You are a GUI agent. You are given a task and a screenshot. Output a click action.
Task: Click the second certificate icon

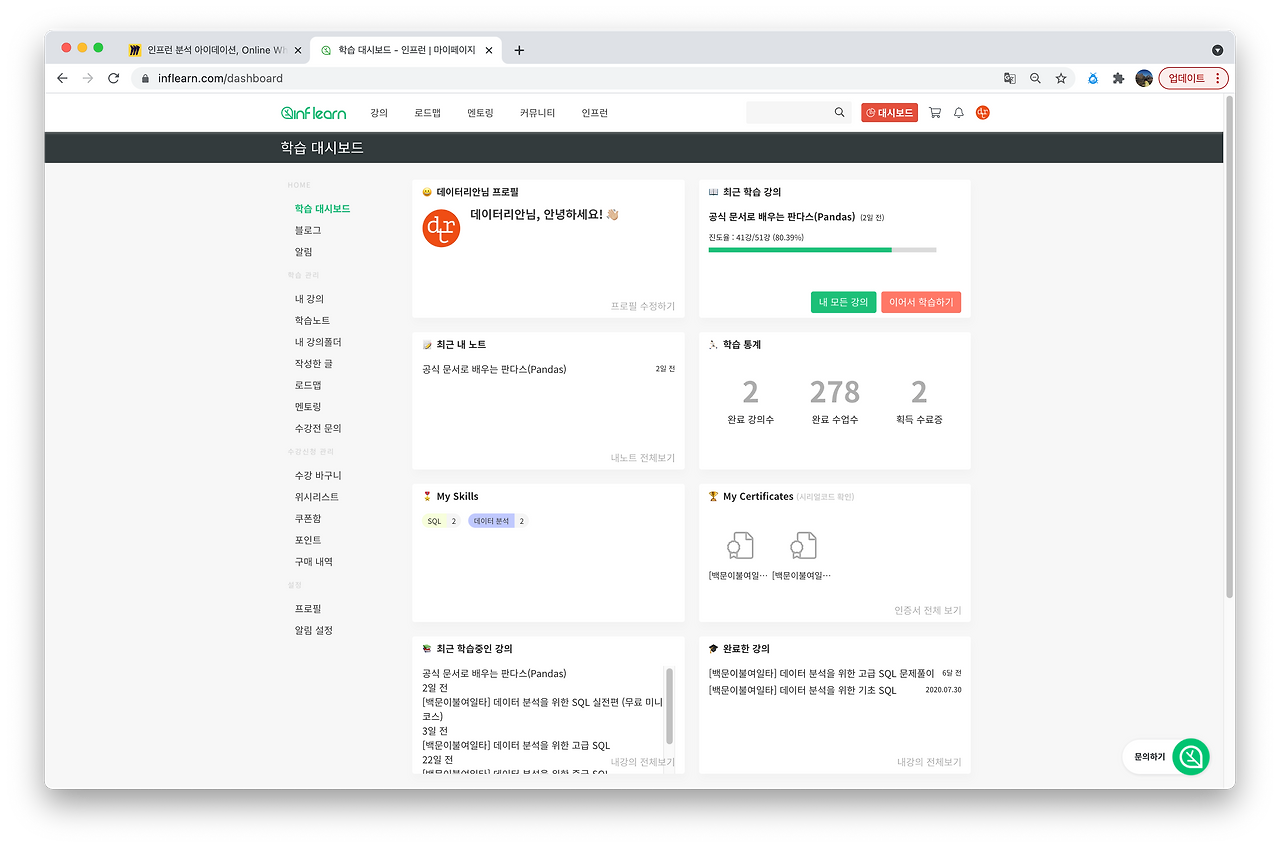pyautogui.click(x=803, y=545)
